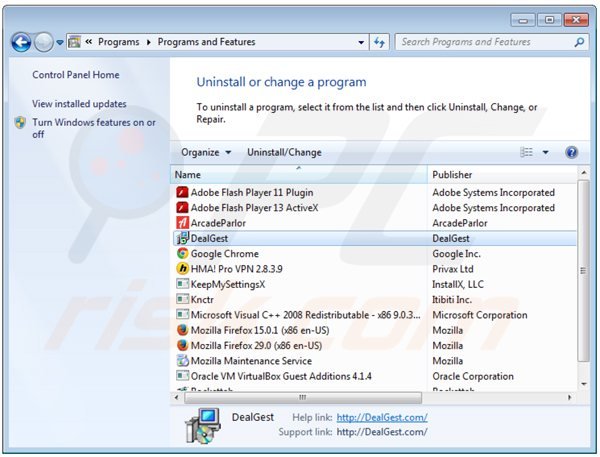The image size is (600, 457).
Task: Expand the view options dropdown arrow
Action: pos(546,152)
